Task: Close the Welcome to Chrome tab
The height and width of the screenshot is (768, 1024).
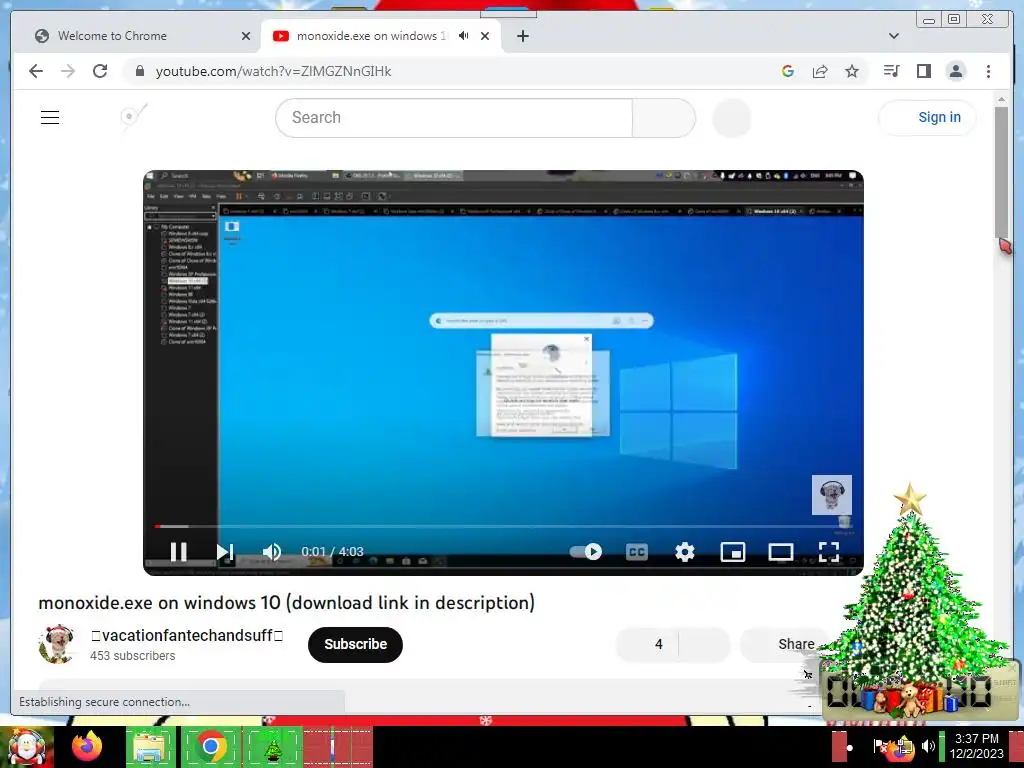Action: click(246, 36)
